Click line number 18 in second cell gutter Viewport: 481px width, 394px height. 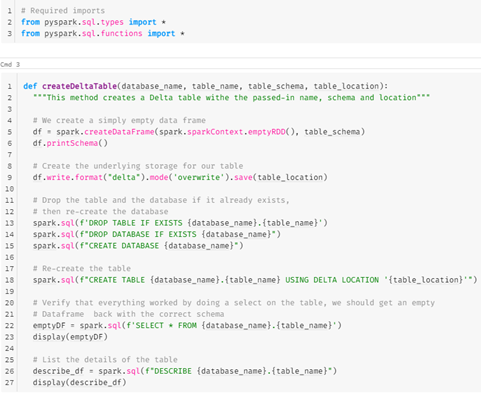click(9, 280)
